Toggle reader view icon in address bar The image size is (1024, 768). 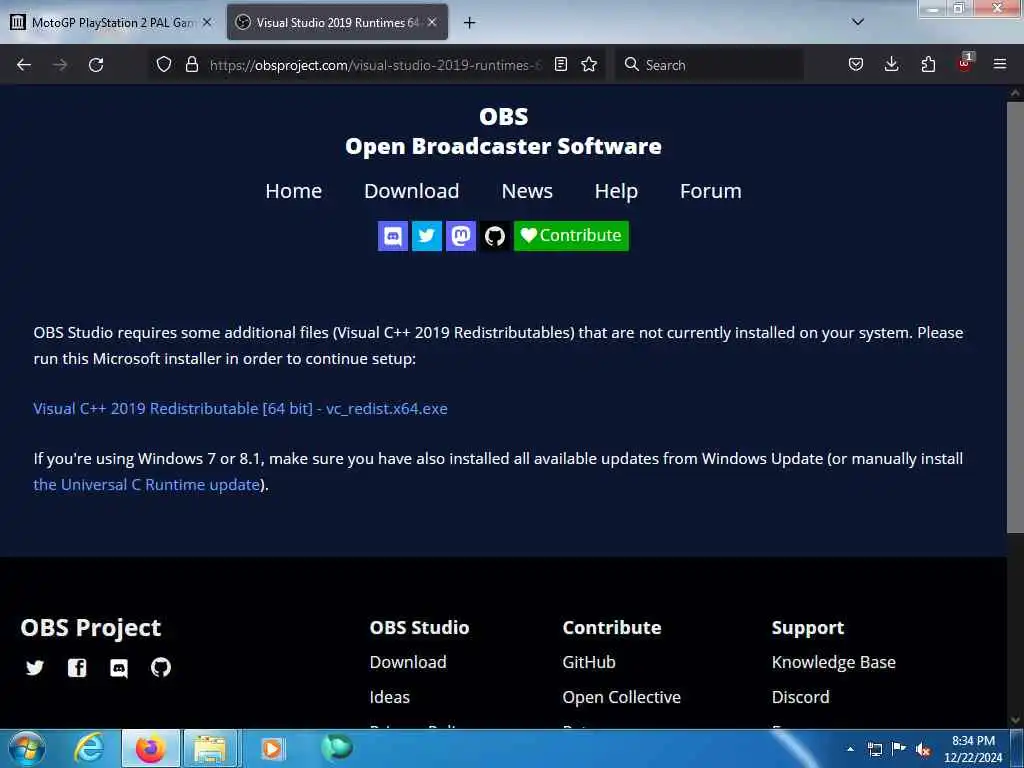[560, 64]
